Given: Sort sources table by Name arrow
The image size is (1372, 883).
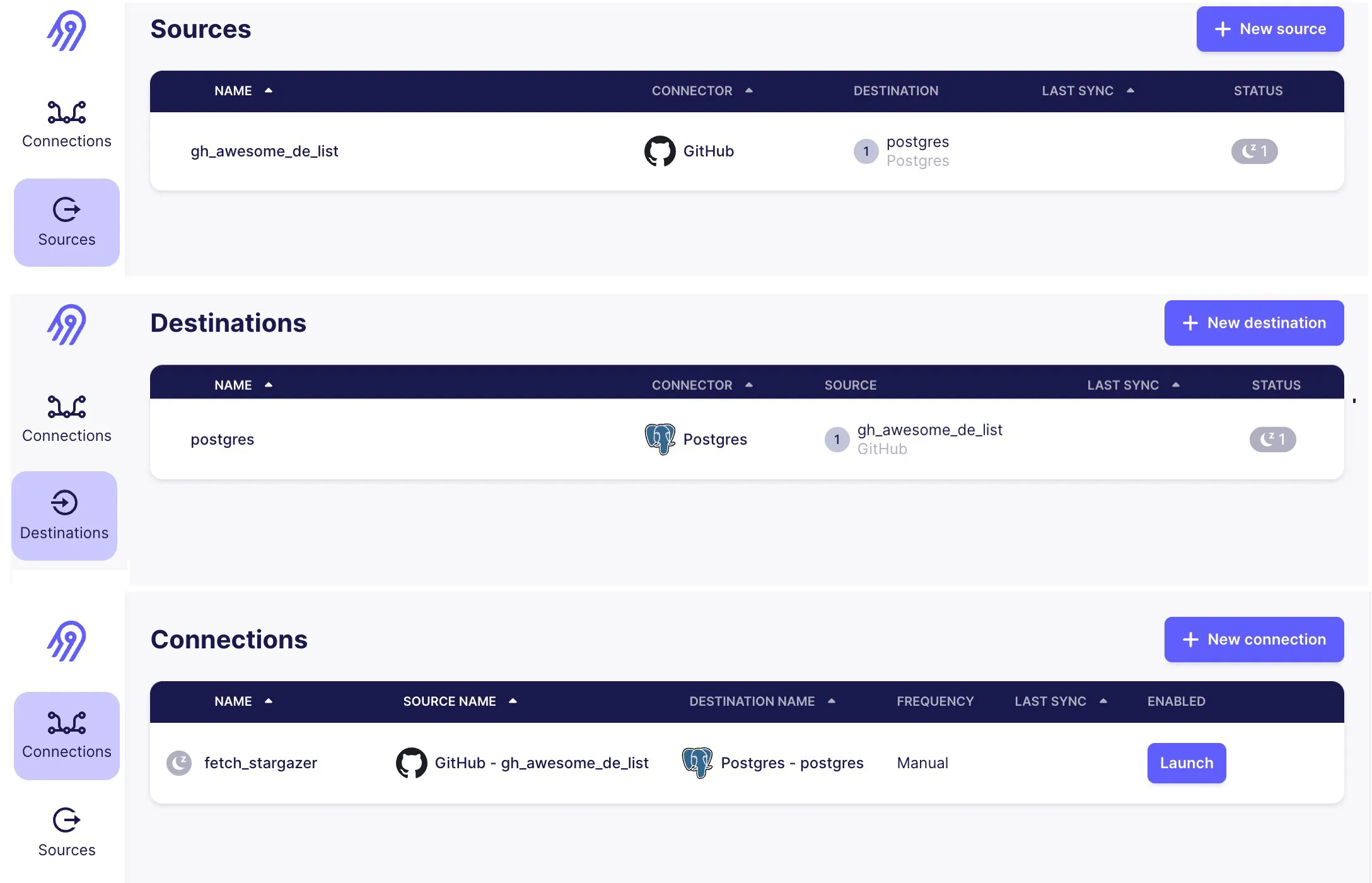Looking at the screenshot, I should tap(269, 91).
